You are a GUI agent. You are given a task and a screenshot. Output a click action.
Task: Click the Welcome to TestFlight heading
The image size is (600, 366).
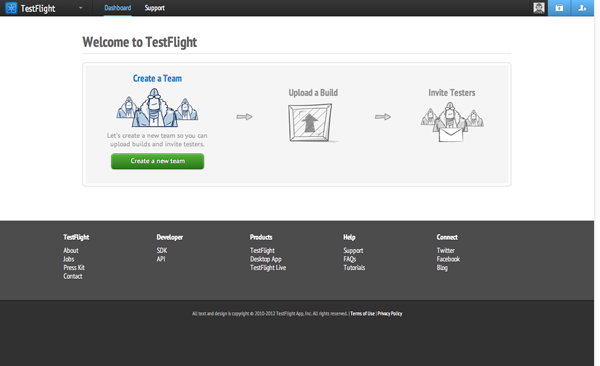(x=140, y=42)
